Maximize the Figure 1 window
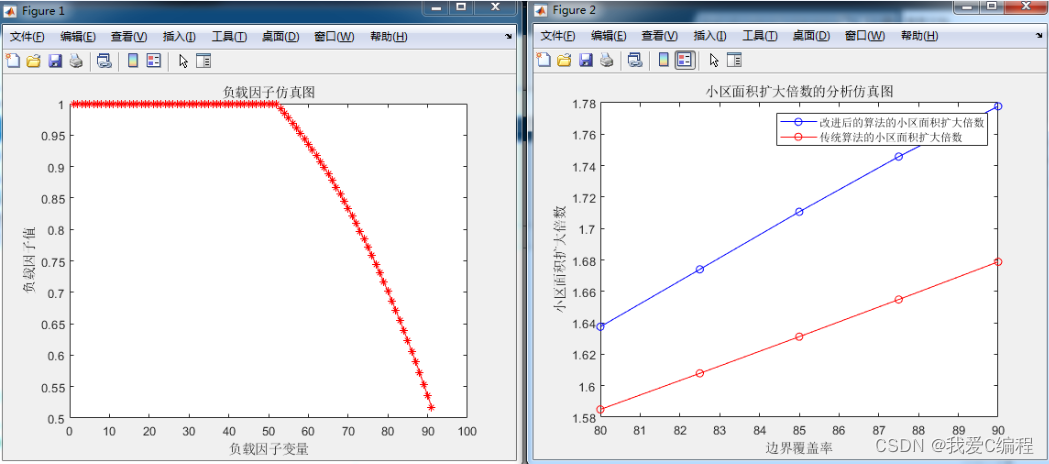 [x=461, y=7]
